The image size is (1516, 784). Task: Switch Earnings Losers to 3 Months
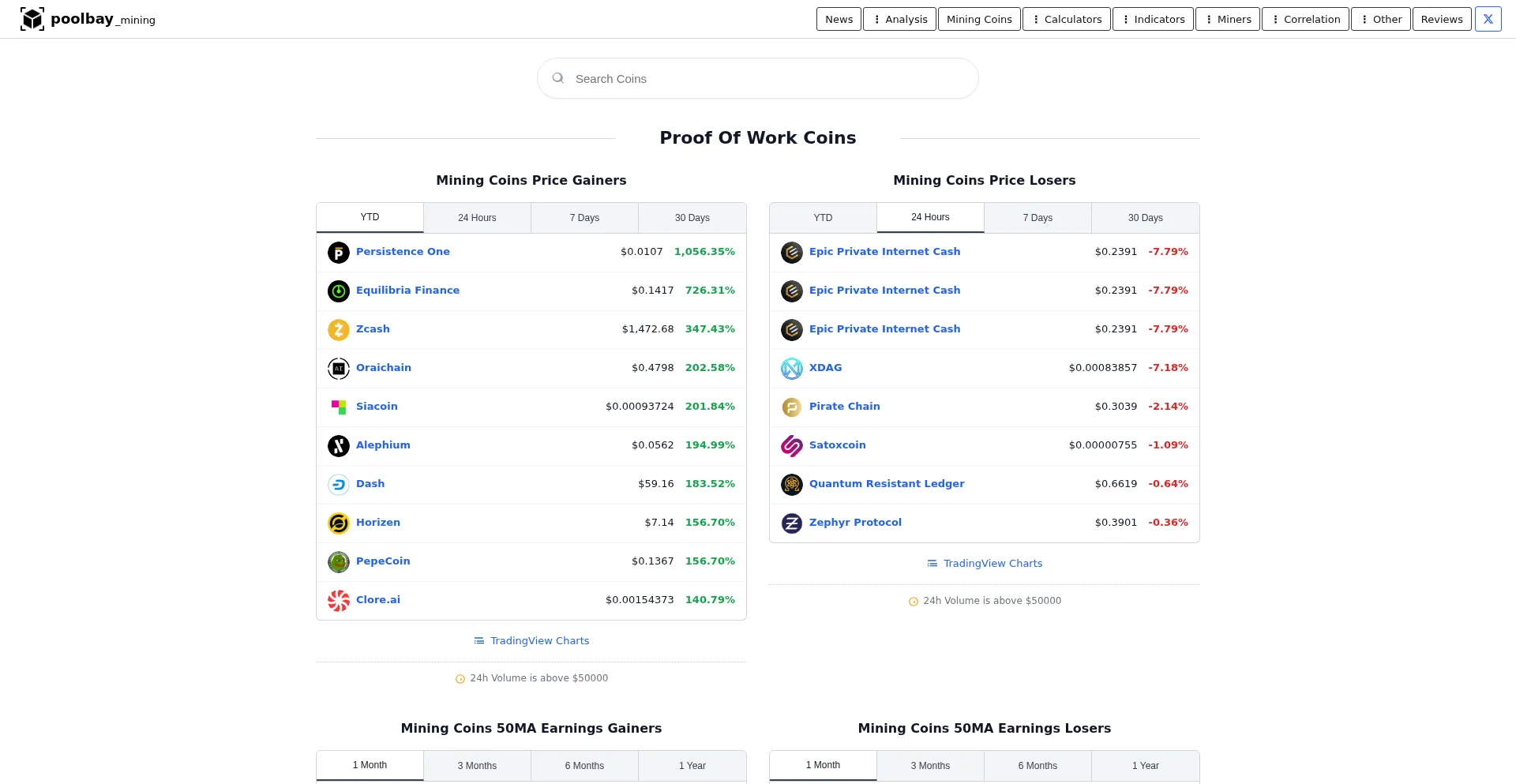tap(931, 766)
